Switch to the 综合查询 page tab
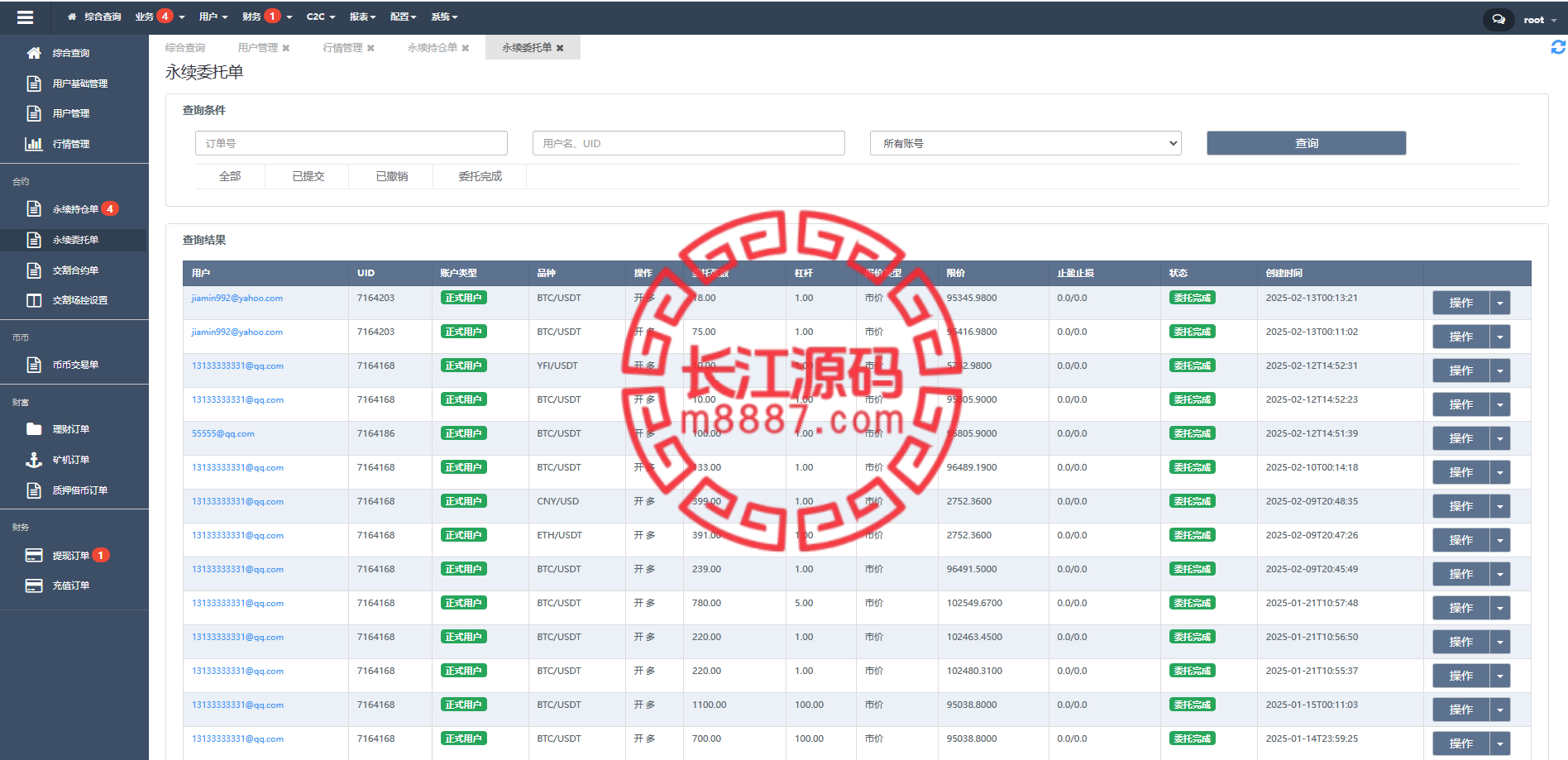Image resolution: width=1568 pixels, height=760 pixels. click(185, 48)
